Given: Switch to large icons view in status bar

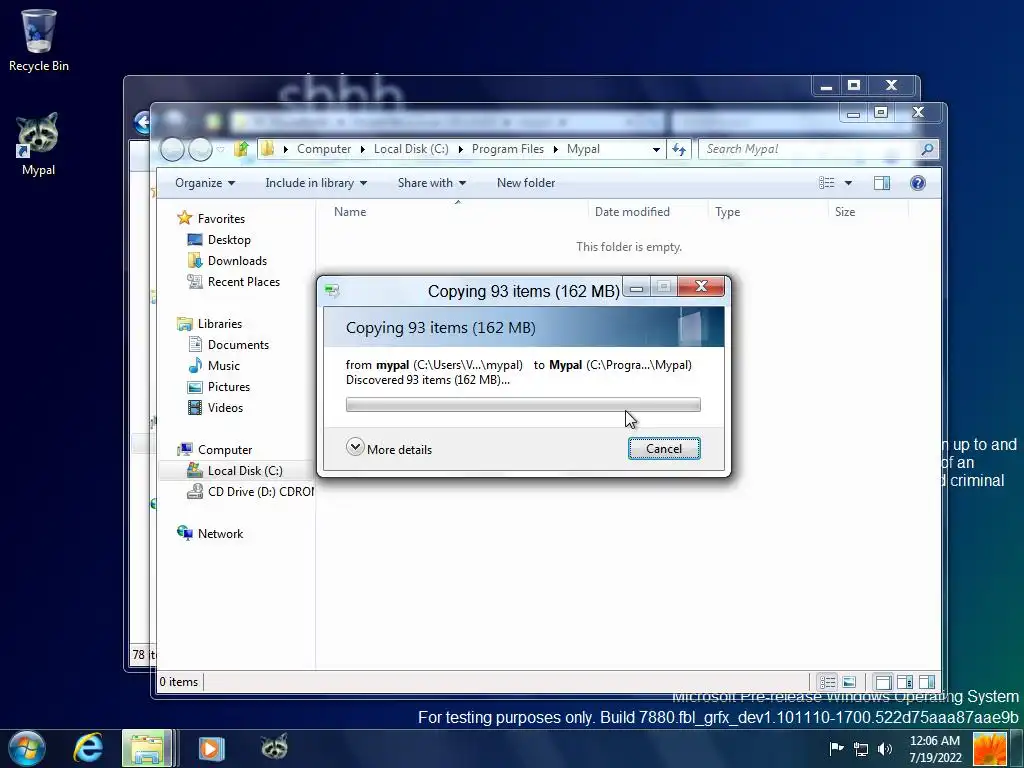Looking at the screenshot, I should click(849, 682).
